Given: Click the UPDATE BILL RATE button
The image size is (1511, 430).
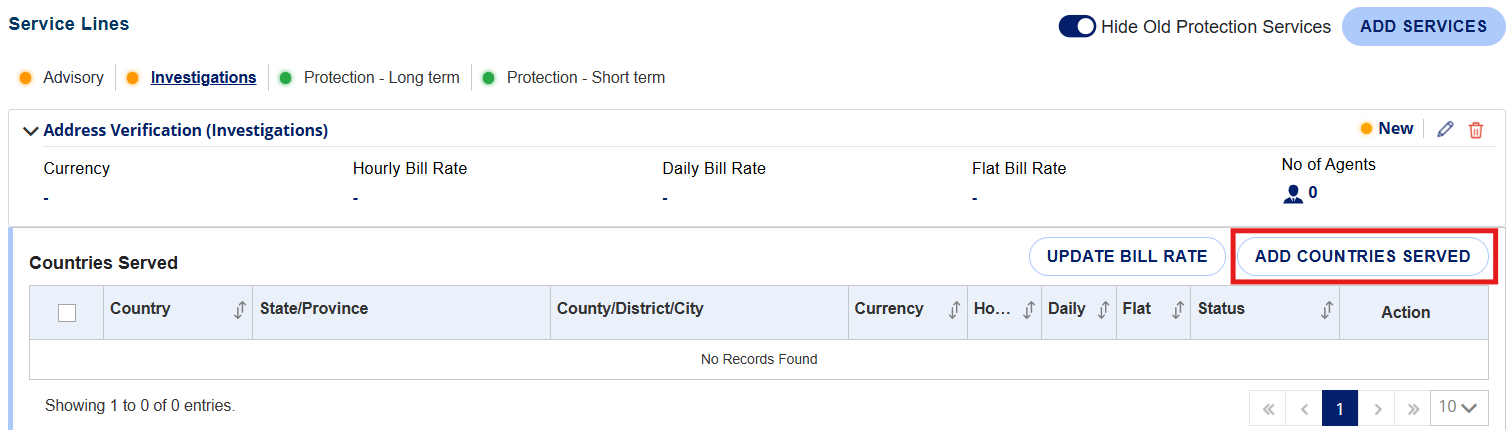Looking at the screenshot, I should [x=1127, y=256].
